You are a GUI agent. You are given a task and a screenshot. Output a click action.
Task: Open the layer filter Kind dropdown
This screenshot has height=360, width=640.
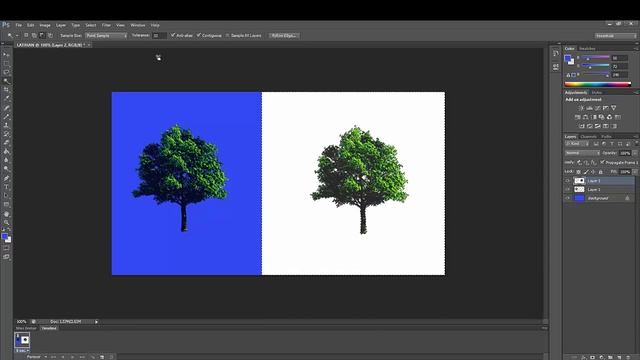576,144
